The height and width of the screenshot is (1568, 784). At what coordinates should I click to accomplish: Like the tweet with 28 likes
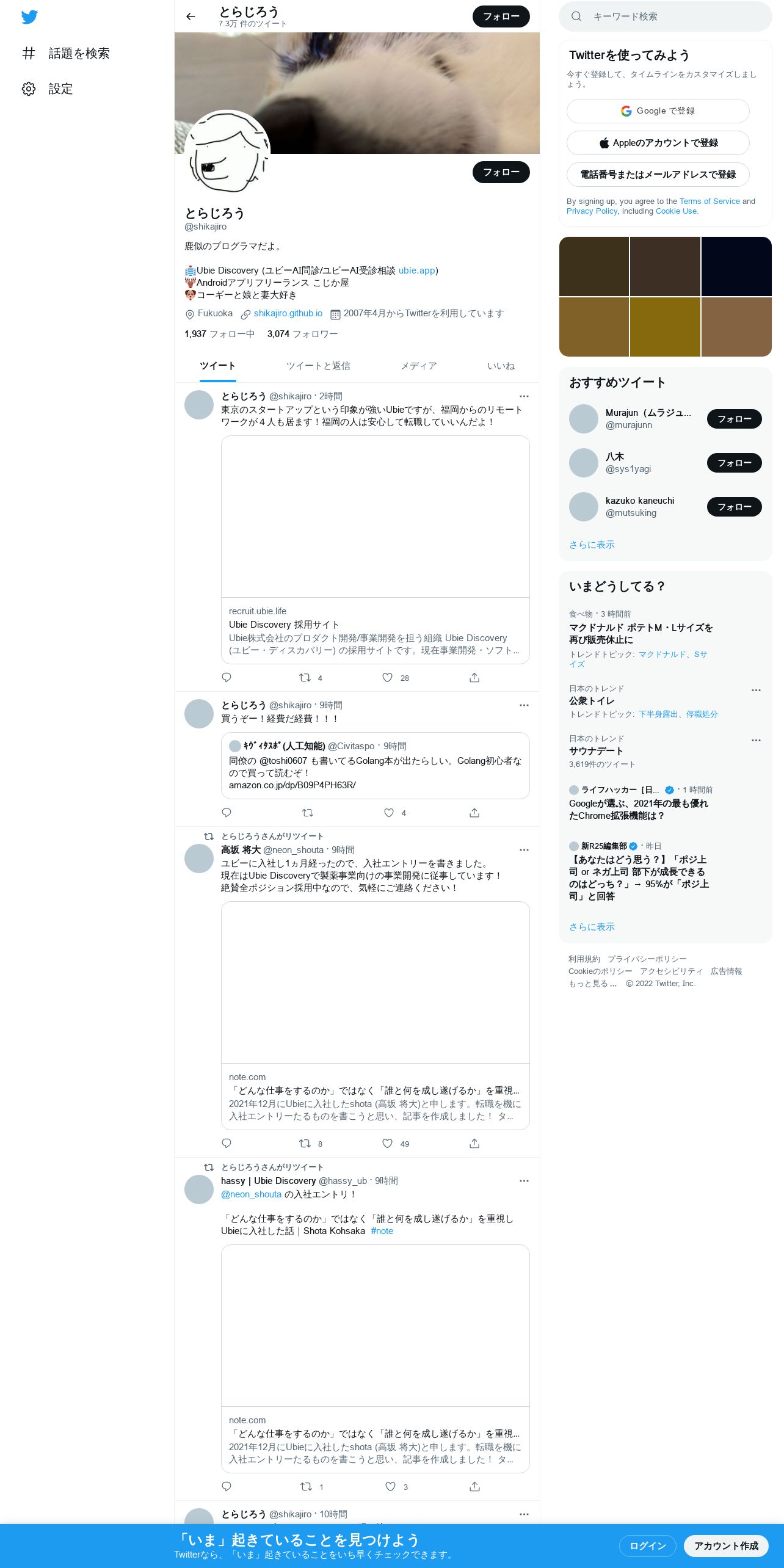tap(387, 678)
